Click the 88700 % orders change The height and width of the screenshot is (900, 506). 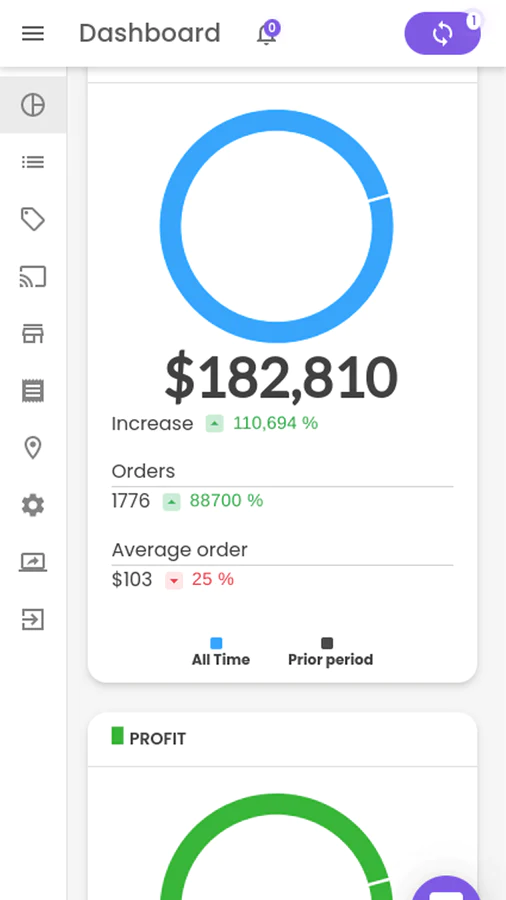click(227, 501)
